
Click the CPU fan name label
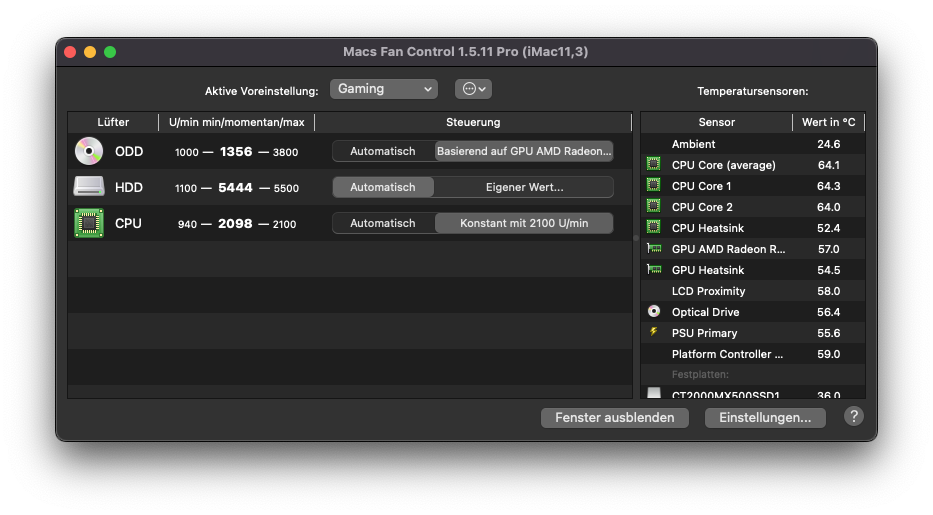(x=128, y=224)
